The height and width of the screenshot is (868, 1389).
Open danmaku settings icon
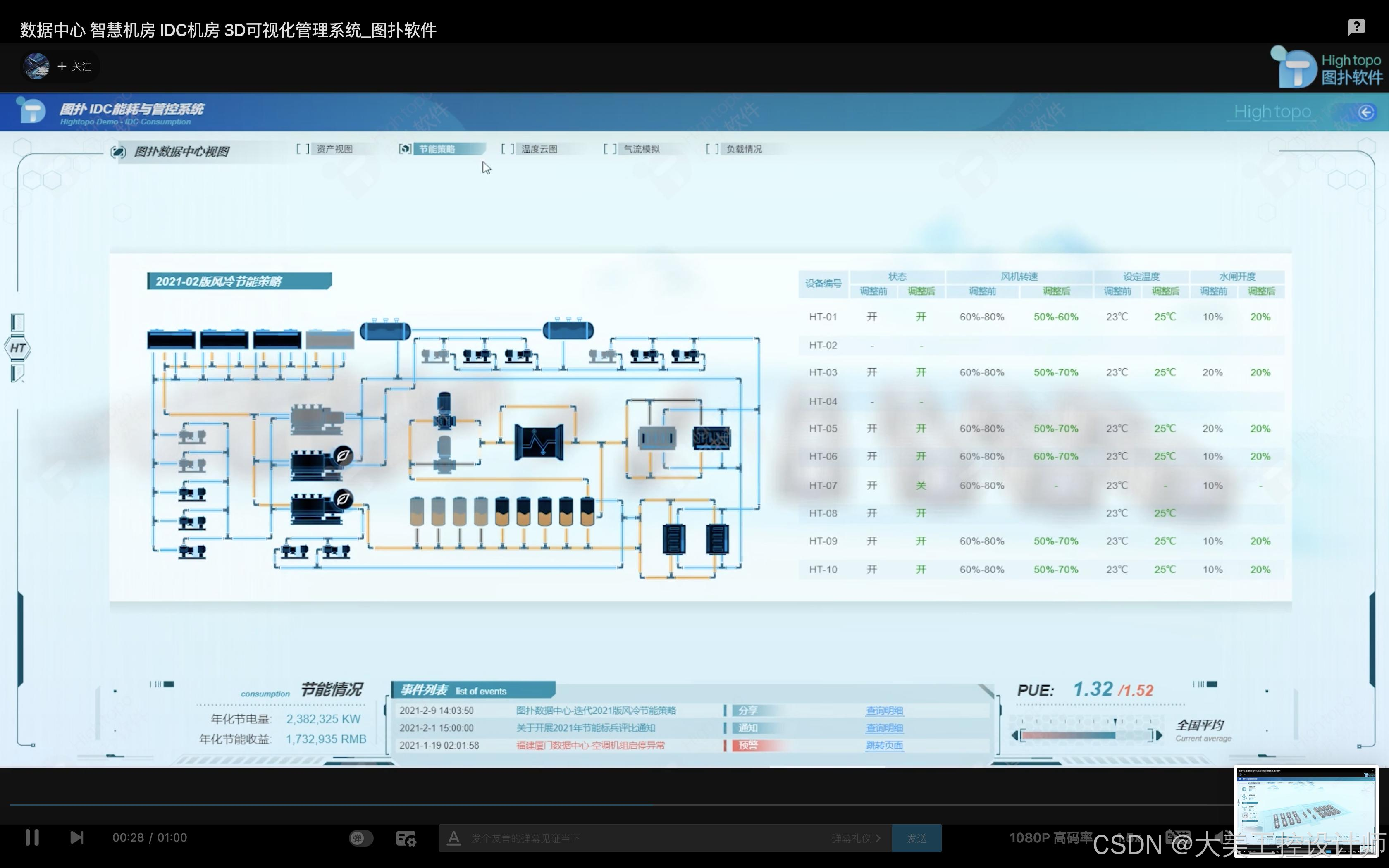click(406, 838)
